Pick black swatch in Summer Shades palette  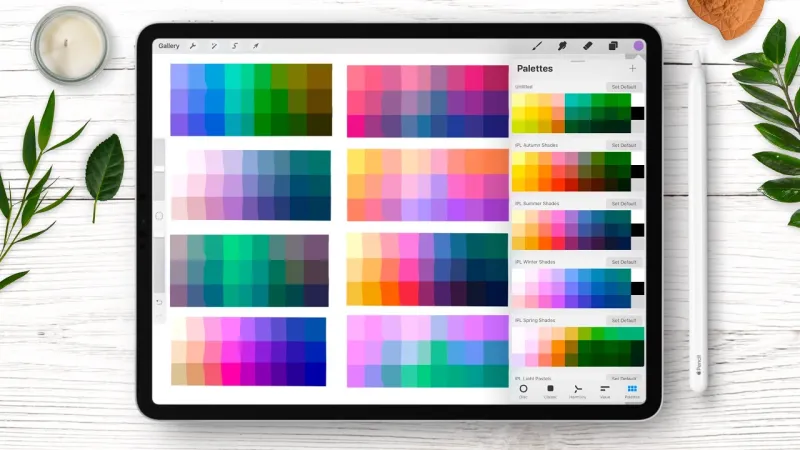coord(637,230)
